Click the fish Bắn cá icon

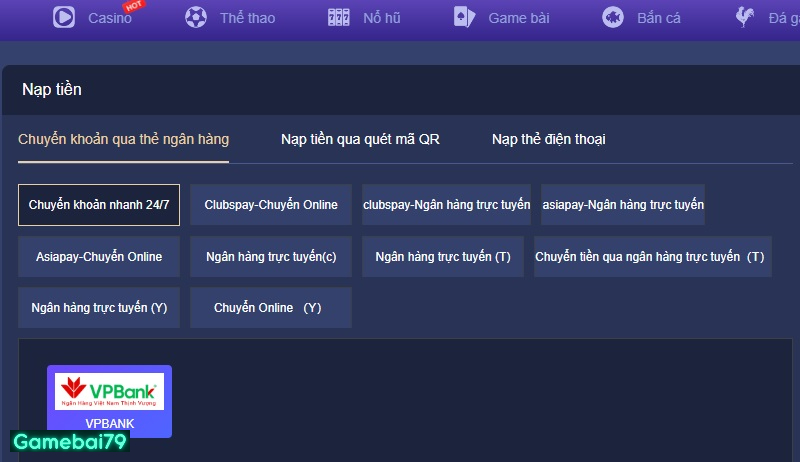click(x=613, y=17)
